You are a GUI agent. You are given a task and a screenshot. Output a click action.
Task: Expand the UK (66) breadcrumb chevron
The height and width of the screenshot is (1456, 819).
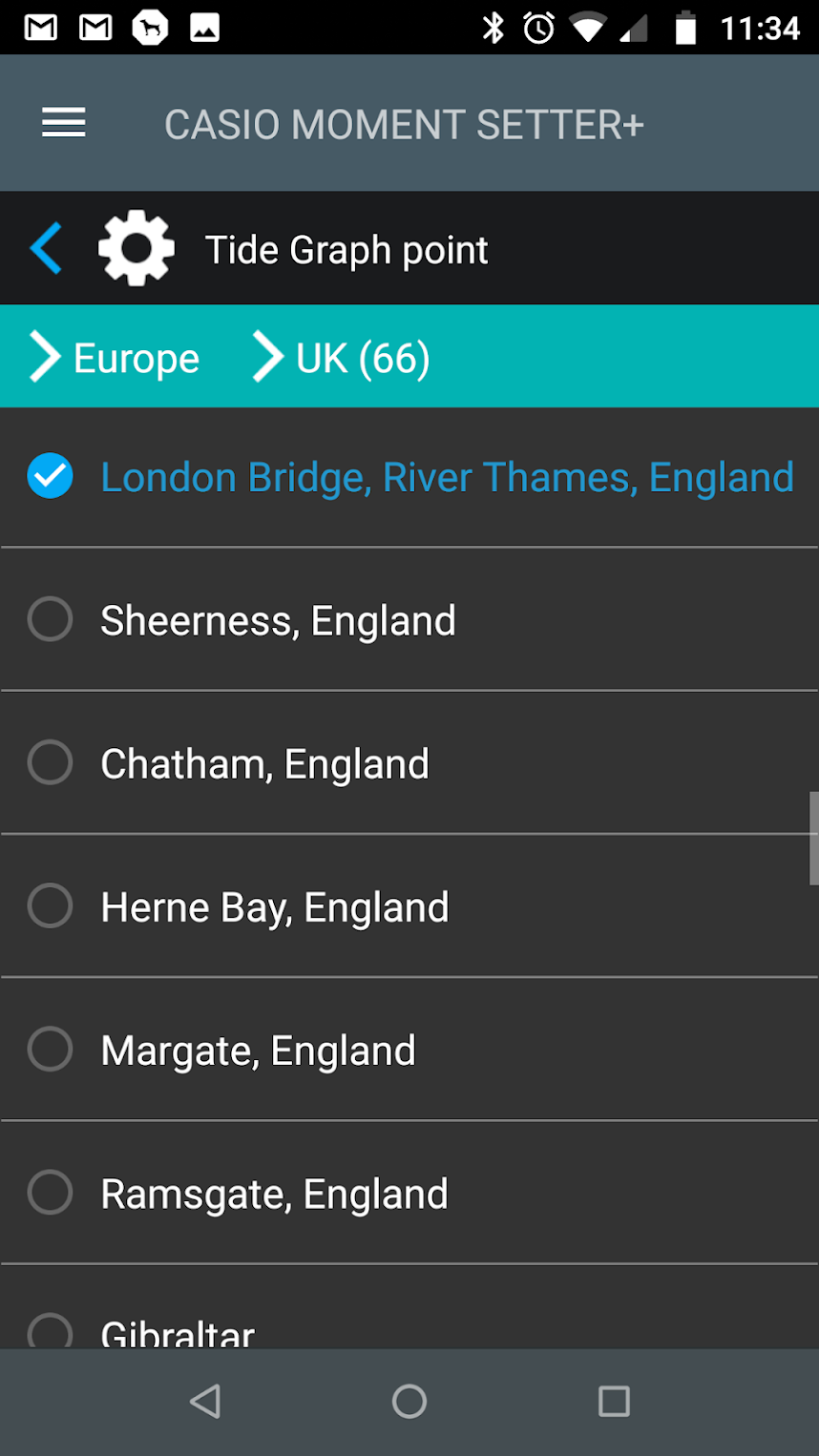tap(267, 358)
